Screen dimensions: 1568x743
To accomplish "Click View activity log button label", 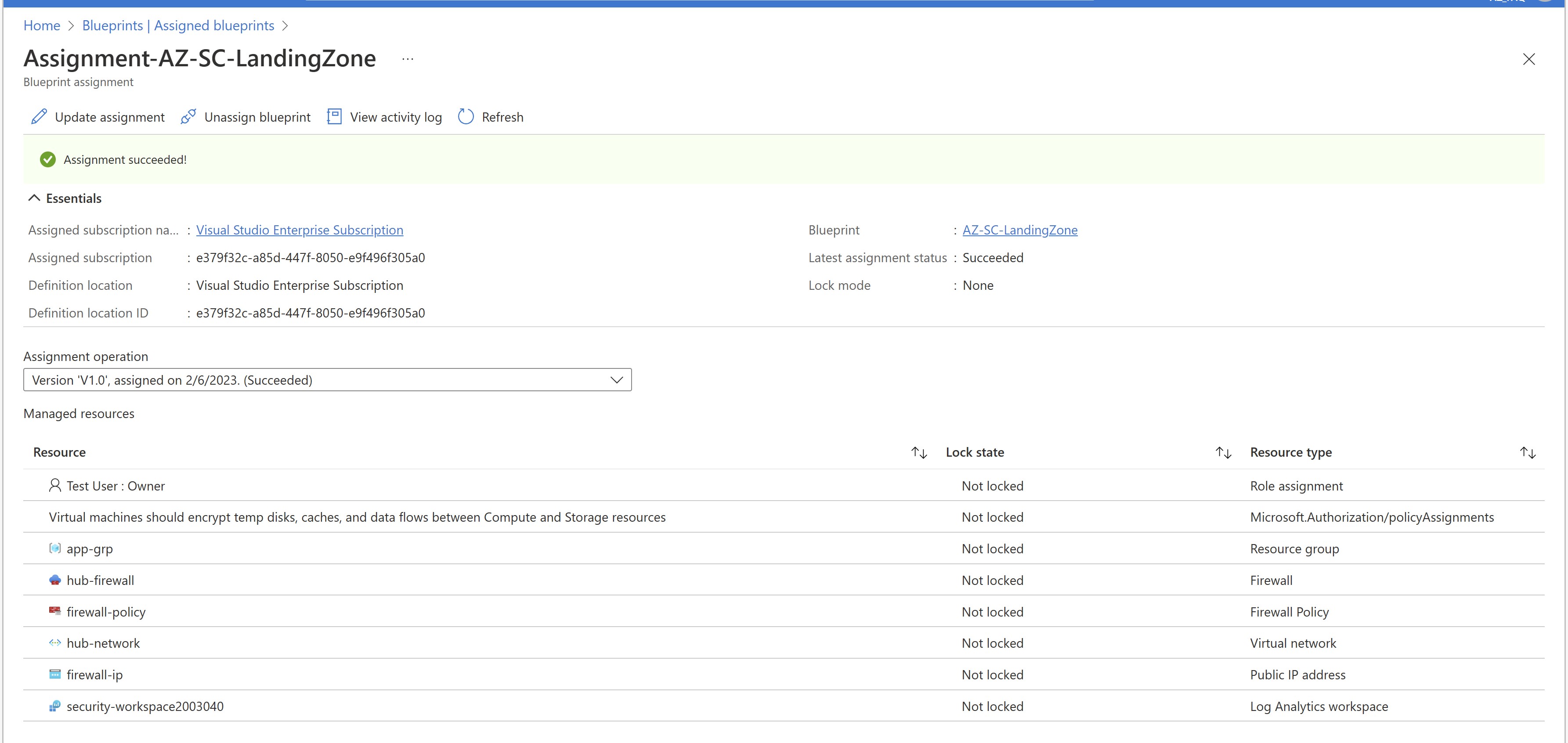I will tap(396, 117).
